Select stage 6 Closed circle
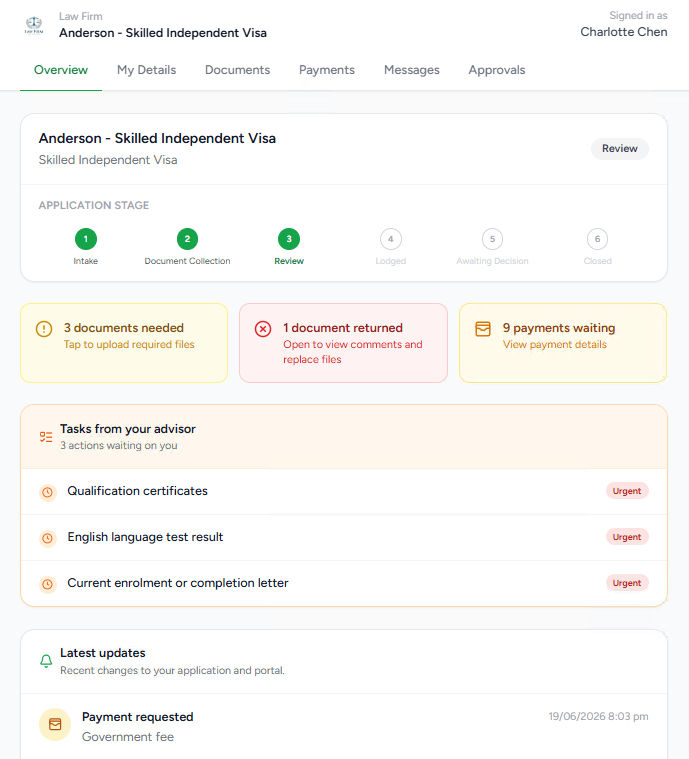Viewport: 689px width, 759px height. (597, 239)
